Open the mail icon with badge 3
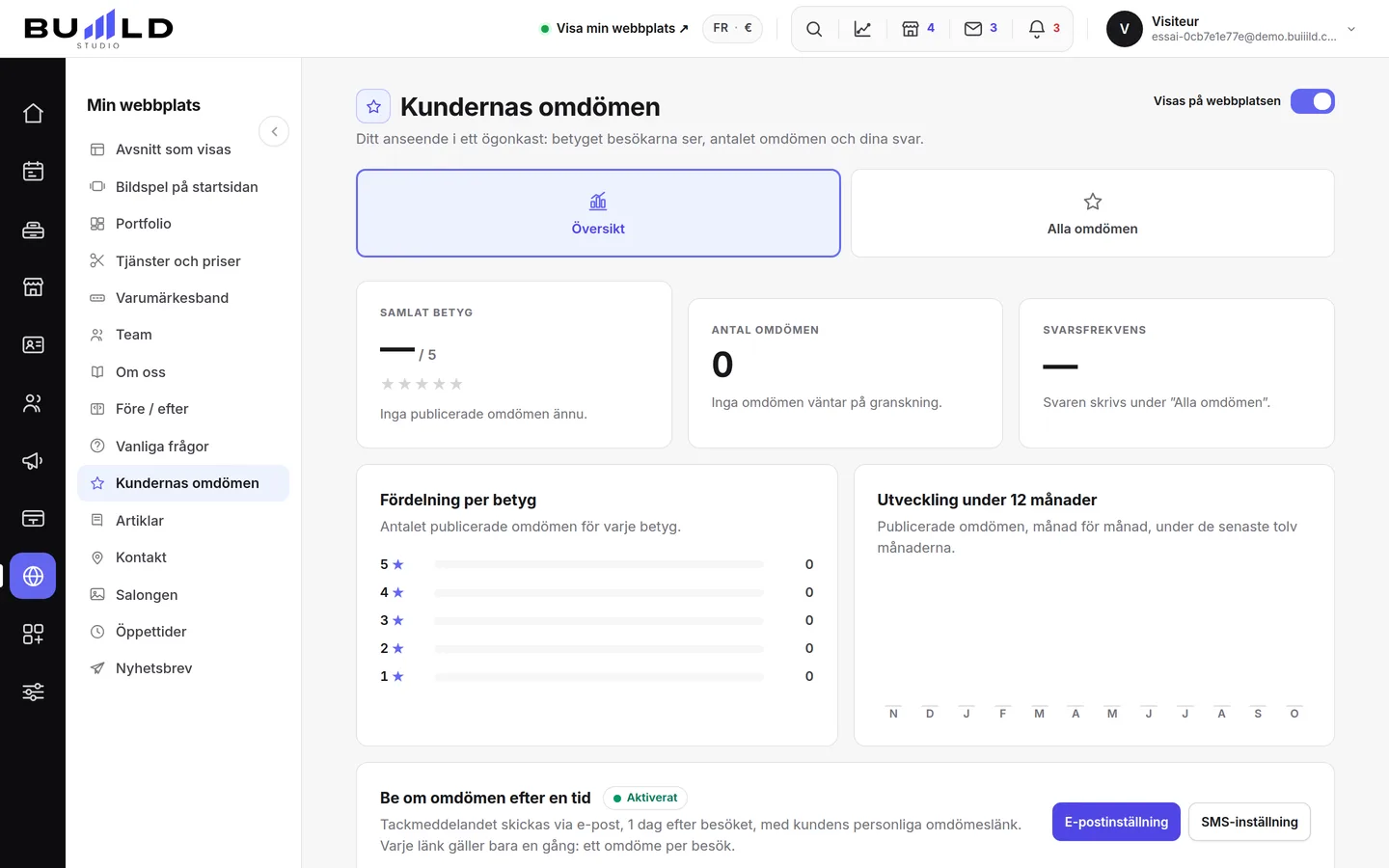This screenshot has width=1389, height=868. click(x=981, y=29)
